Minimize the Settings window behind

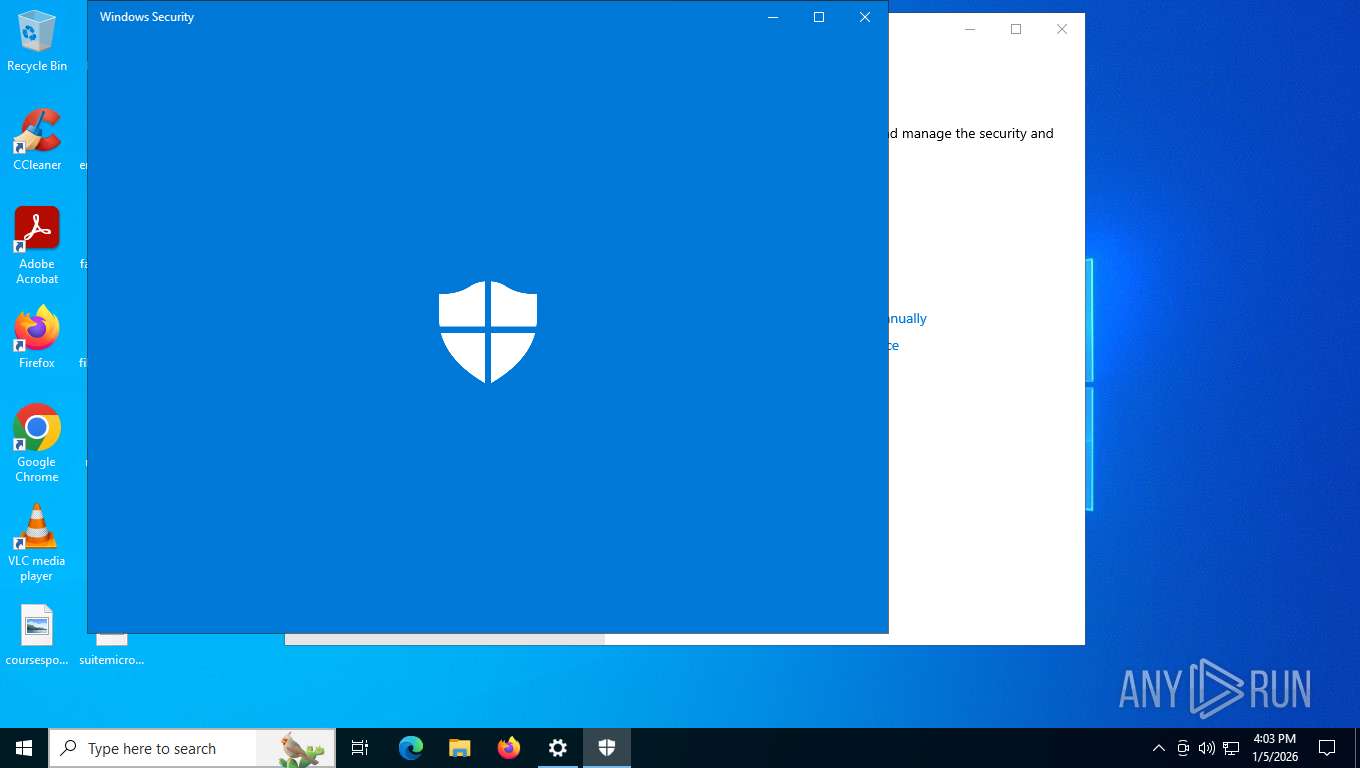(970, 29)
